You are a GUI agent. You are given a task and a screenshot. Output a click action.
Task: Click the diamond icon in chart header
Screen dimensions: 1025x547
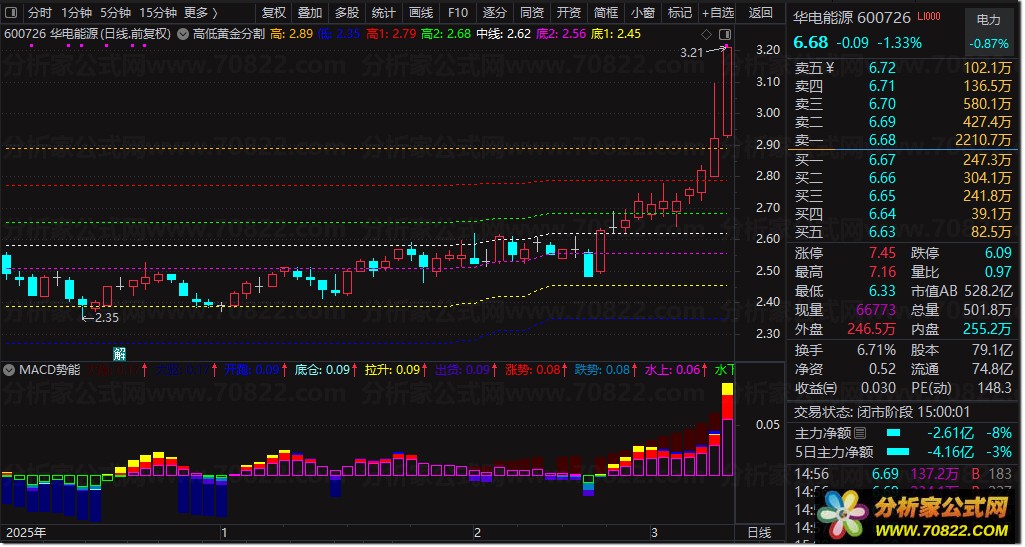click(x=706, y=34)
